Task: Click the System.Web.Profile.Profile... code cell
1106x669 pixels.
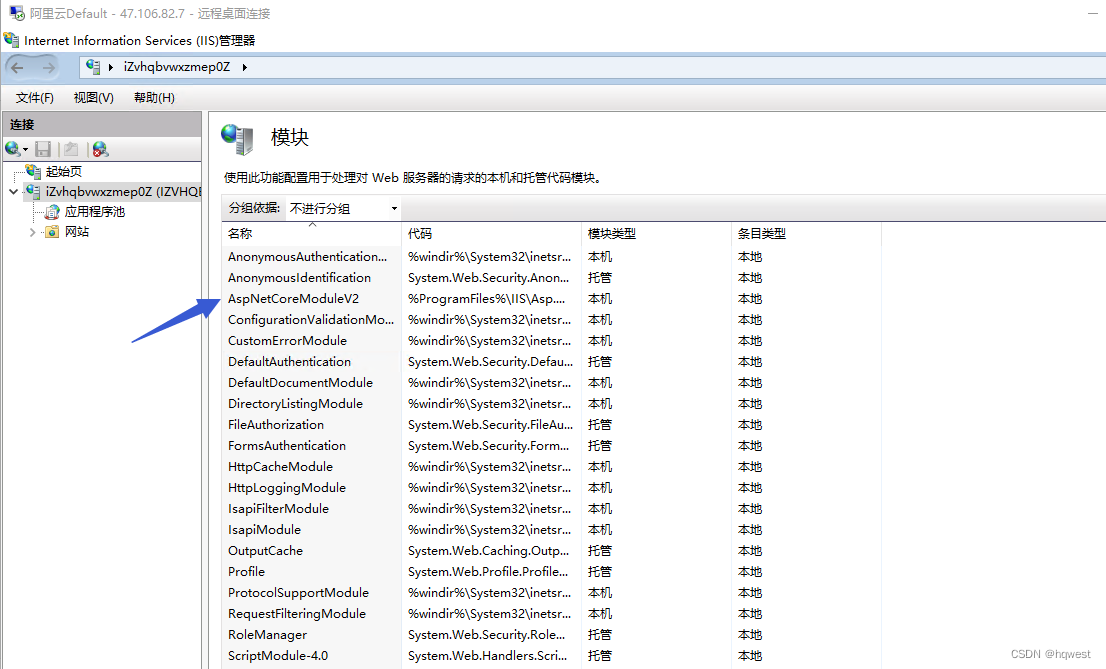Action: pos(488,572)
